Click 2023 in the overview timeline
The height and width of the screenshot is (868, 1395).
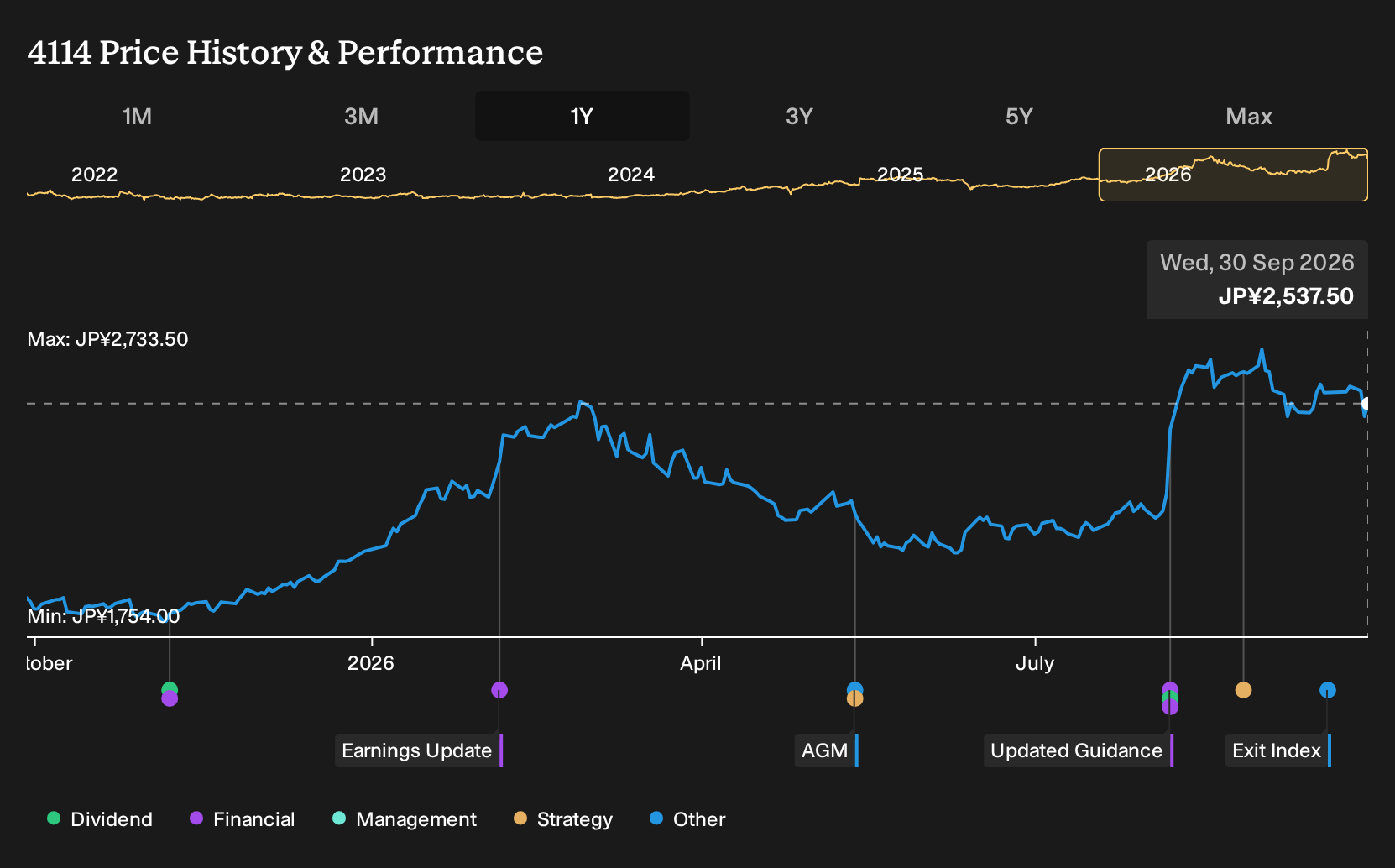click(x=363, y=175)
